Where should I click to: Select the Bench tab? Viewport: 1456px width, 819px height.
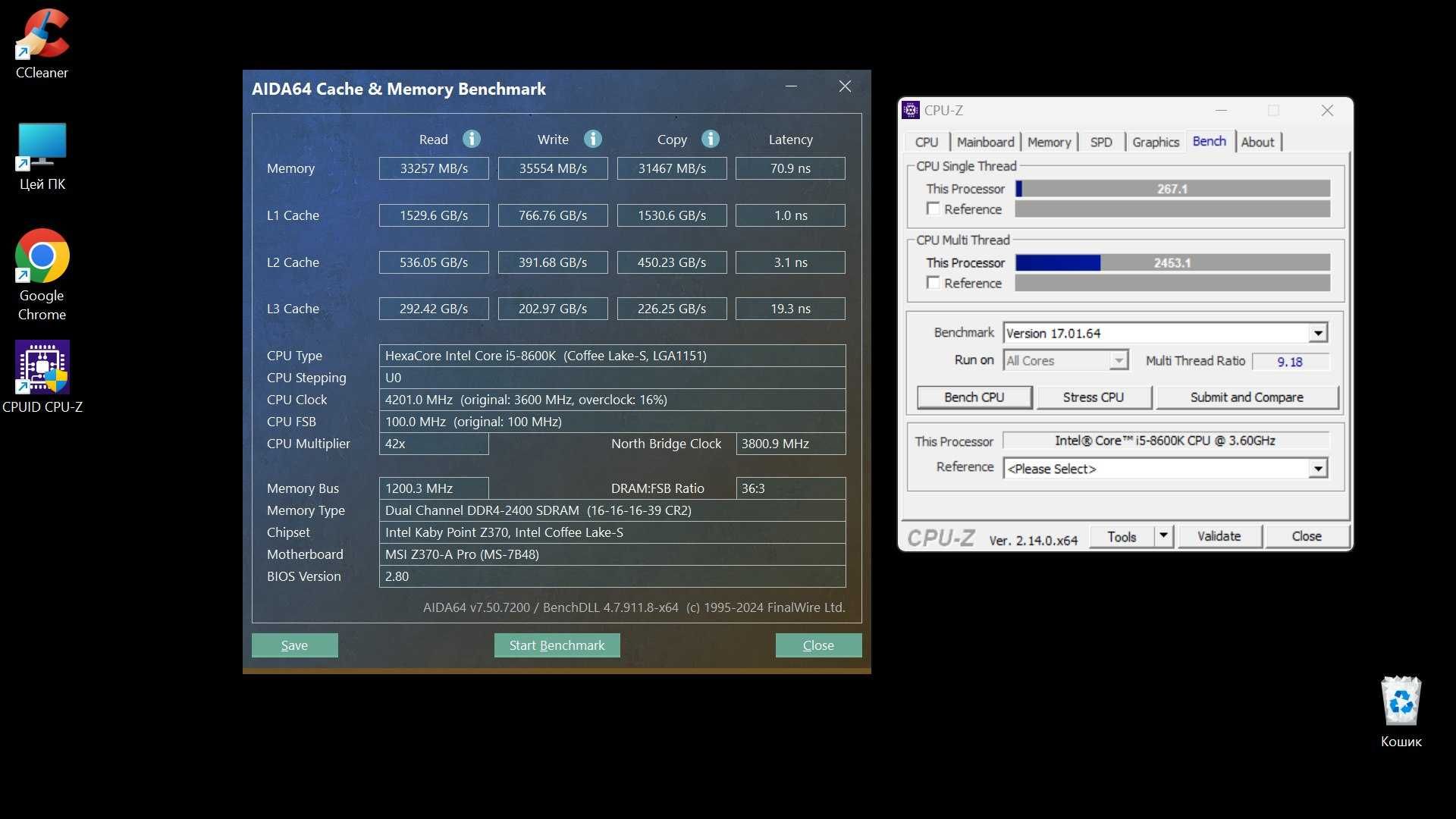click(1209, 141)
